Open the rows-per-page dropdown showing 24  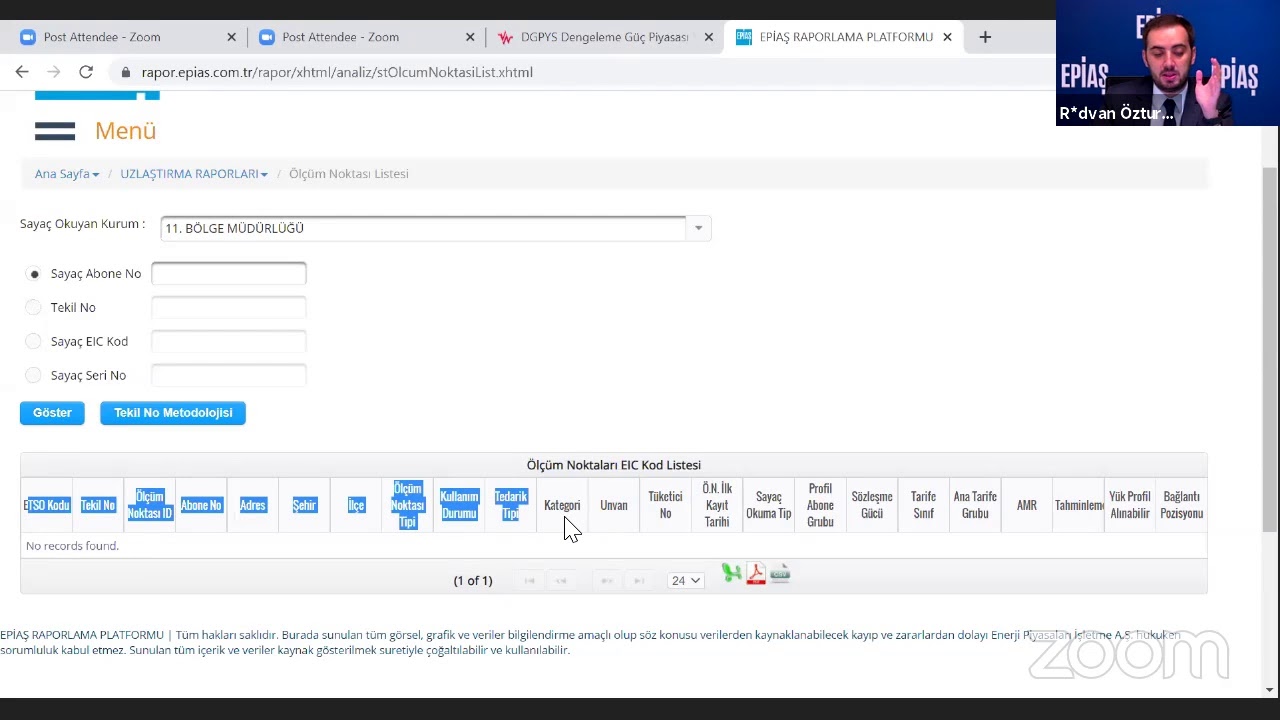coord(686,580)
